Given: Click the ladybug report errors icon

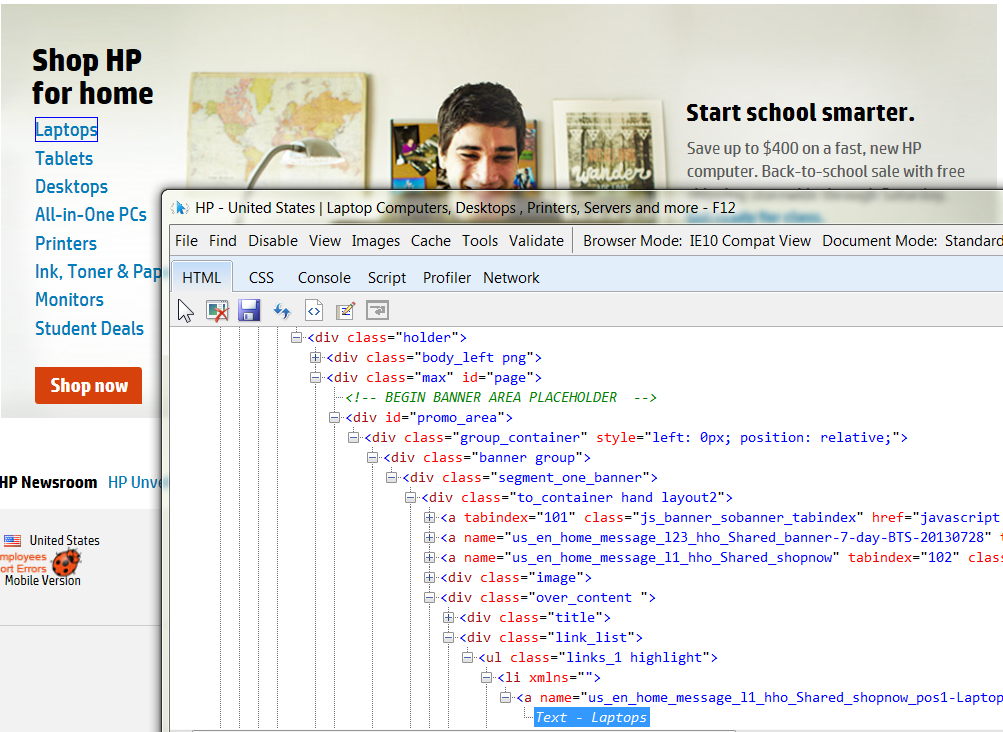Looking at the screenshot, I should click(66, 563).
